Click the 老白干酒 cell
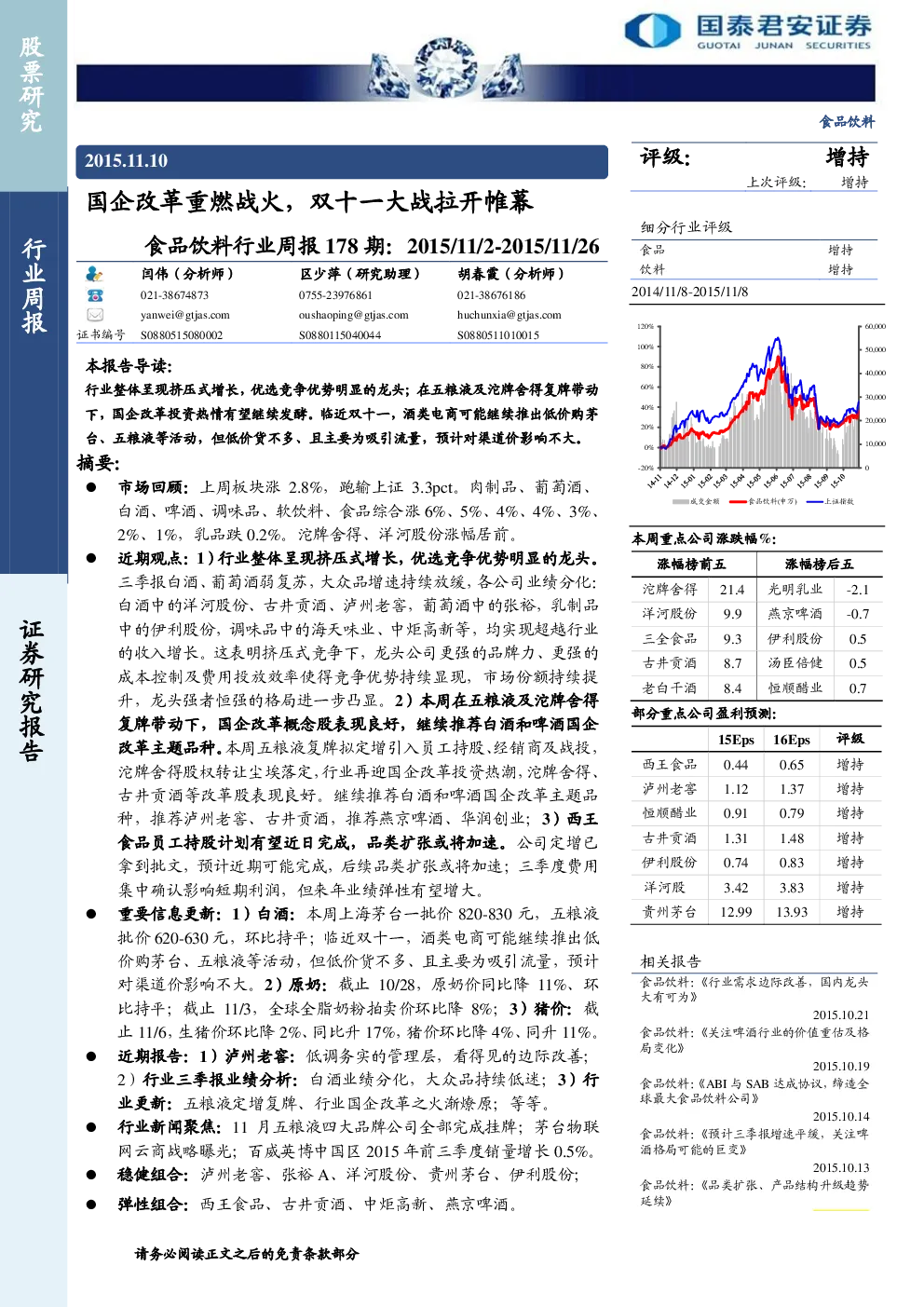The width and height of the screenshot is (924, 1307). click(670, 688)
